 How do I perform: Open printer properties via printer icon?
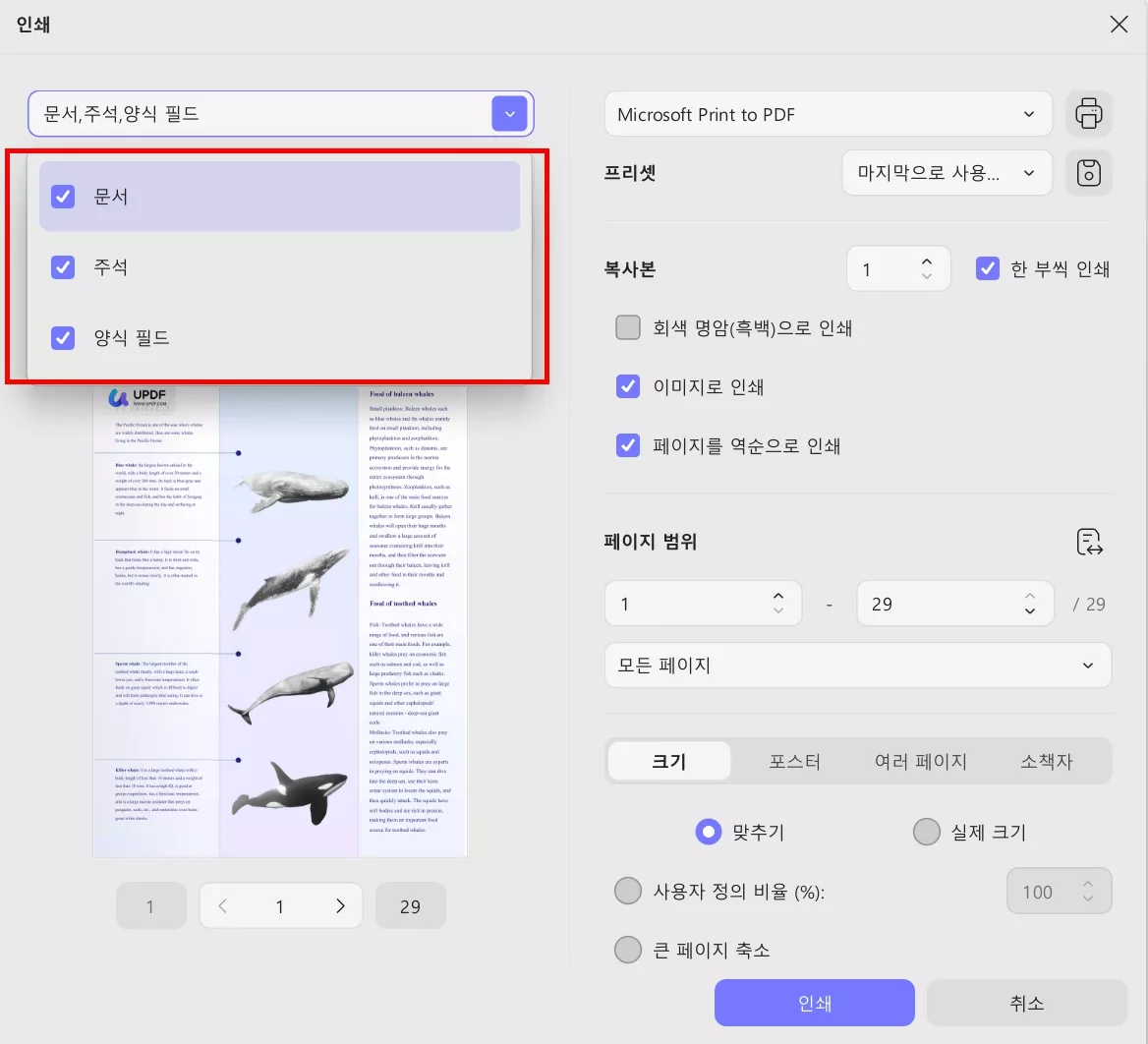(x=1089, y=113)
